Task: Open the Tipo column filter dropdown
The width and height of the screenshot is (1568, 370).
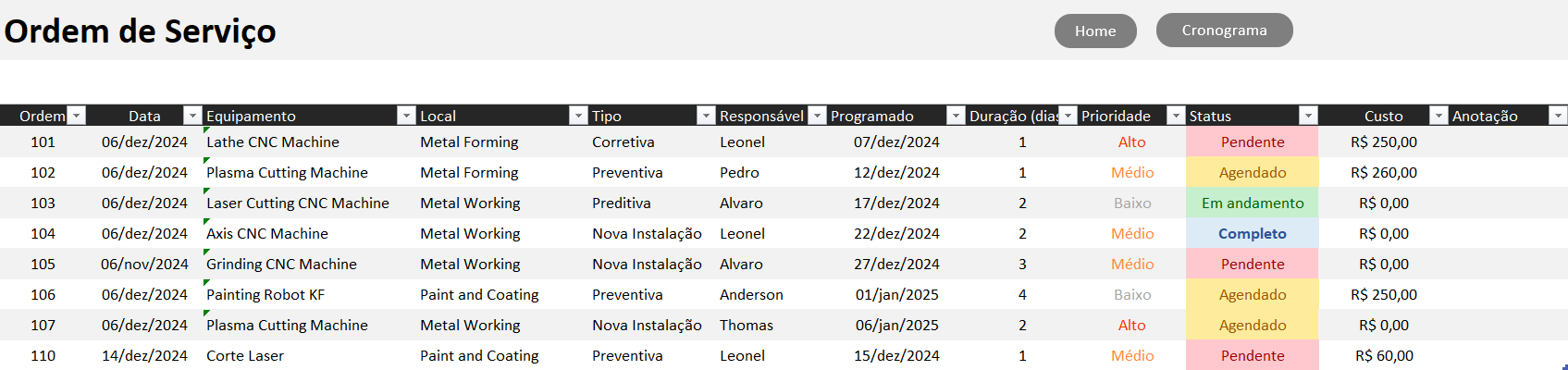Action: pyautogui.click(x=706, y=116)
